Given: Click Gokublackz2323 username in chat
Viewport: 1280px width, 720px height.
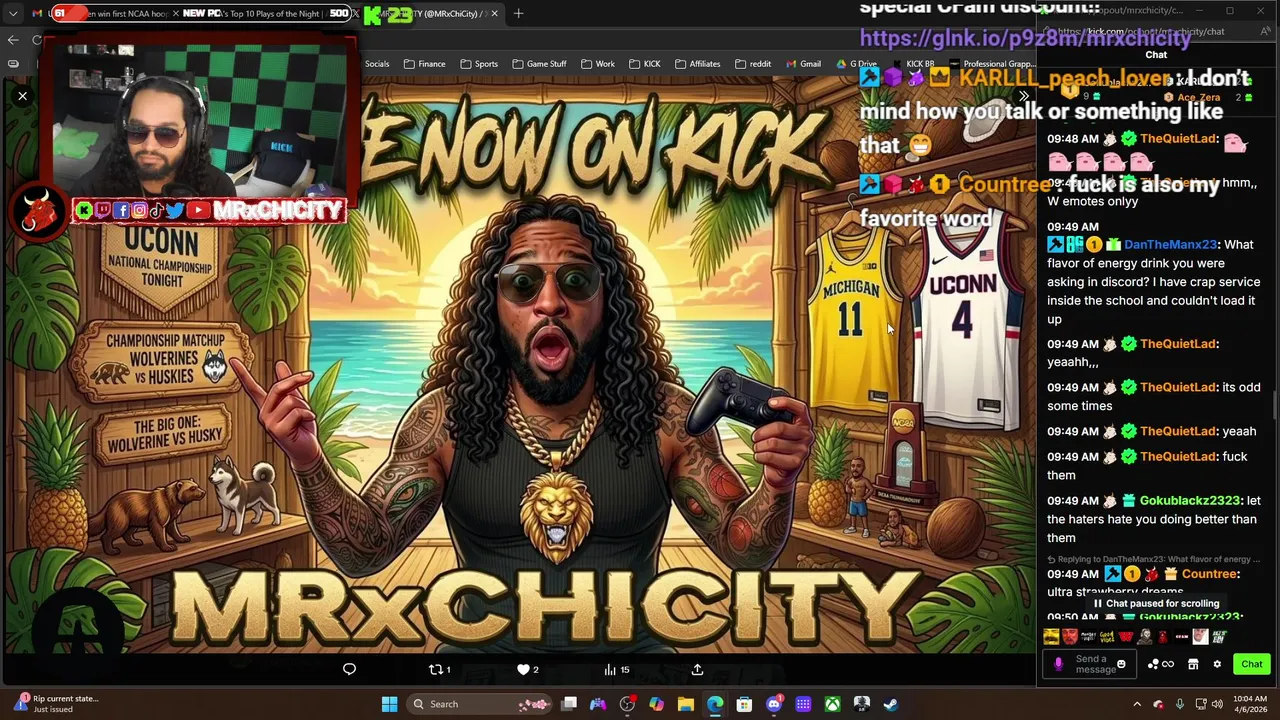Looking at the screenshot, I should [1189, 501].
